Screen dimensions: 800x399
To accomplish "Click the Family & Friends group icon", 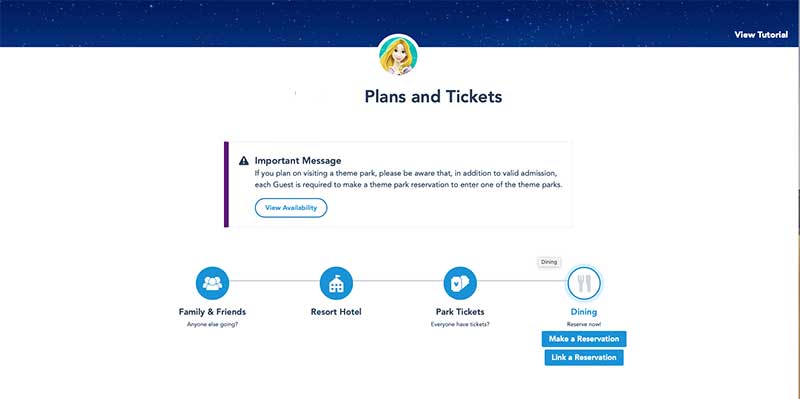I will point(212,283).
